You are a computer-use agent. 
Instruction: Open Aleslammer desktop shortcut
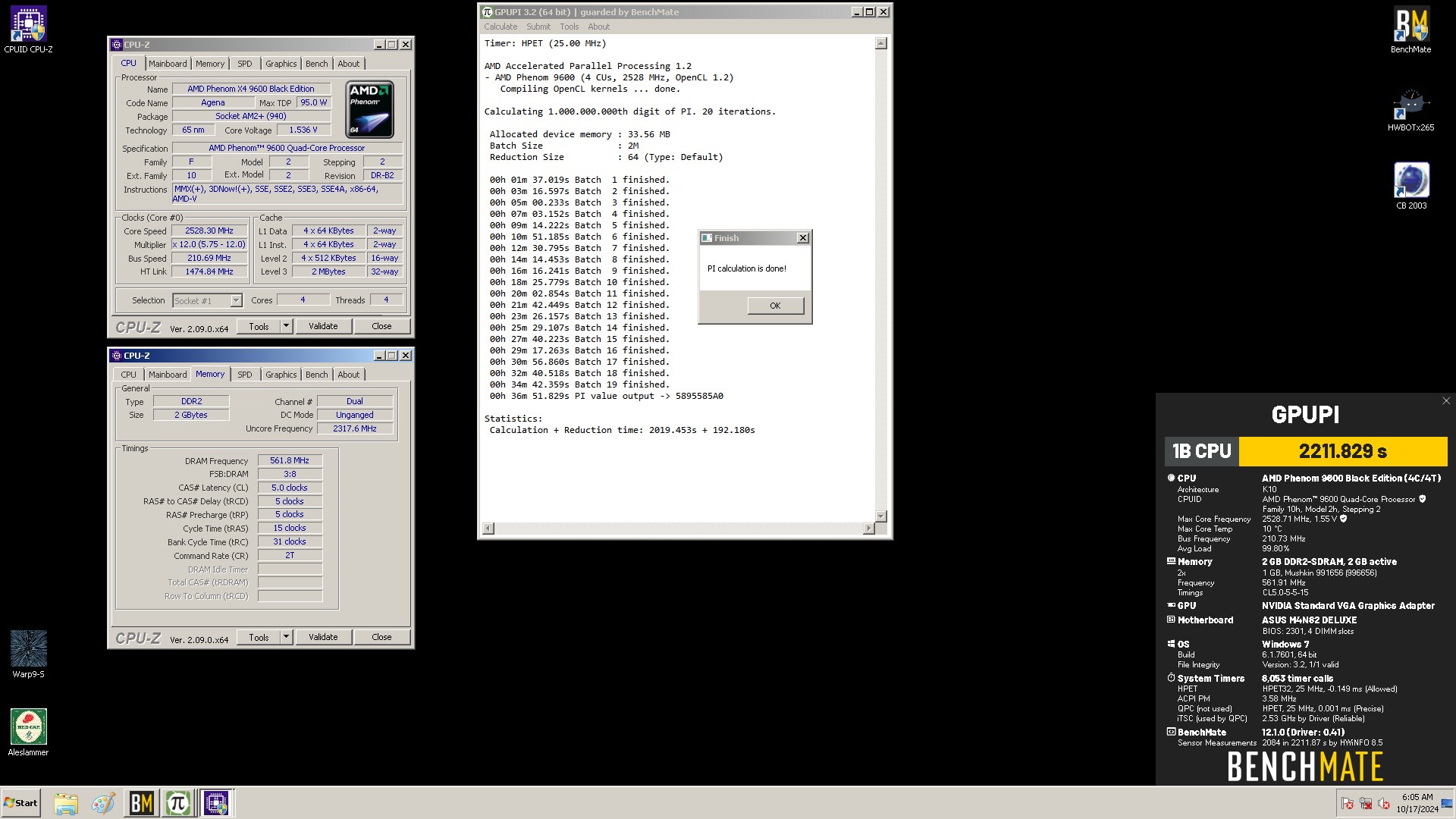[28, 733]
